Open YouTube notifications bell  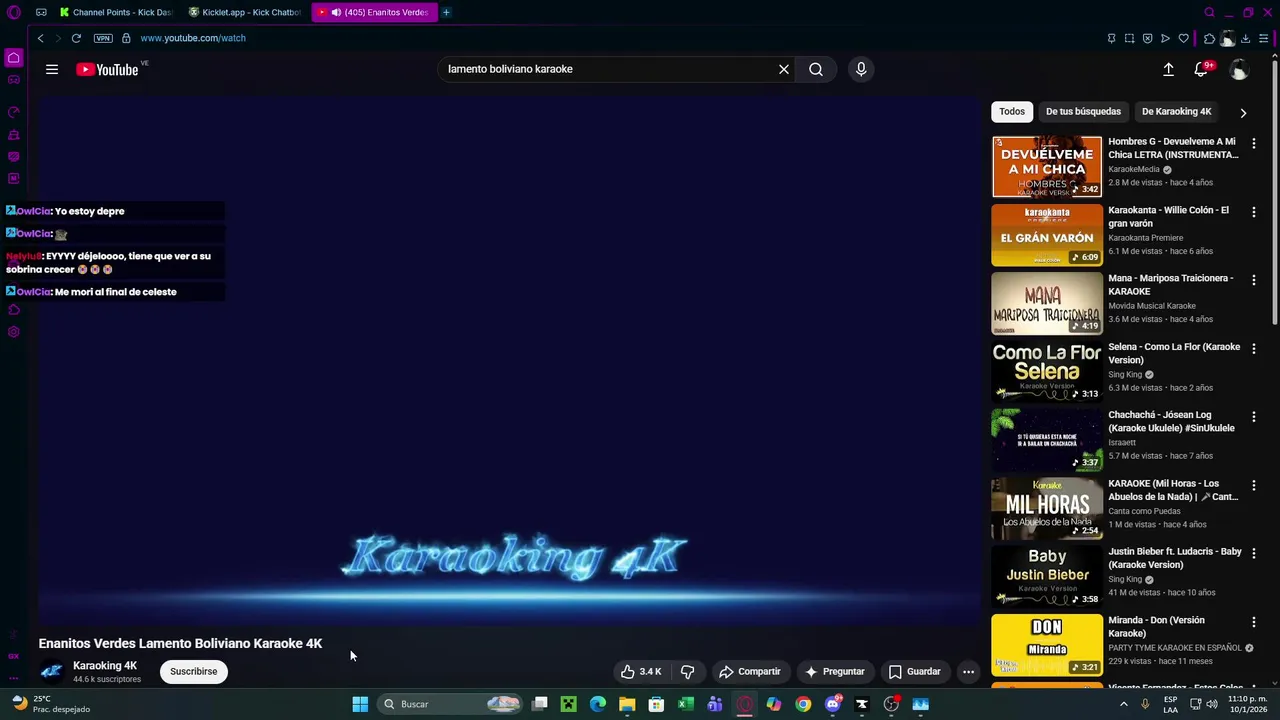pos(1201,69)
